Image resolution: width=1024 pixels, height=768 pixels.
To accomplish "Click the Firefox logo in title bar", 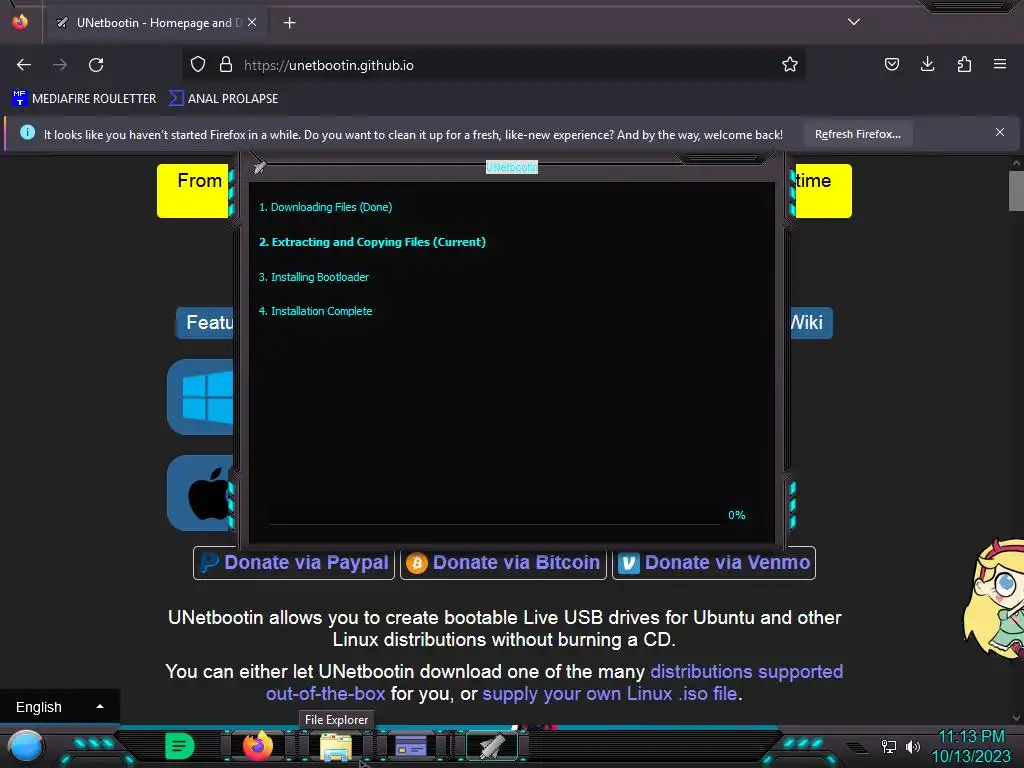I will (x=20, y=22).
